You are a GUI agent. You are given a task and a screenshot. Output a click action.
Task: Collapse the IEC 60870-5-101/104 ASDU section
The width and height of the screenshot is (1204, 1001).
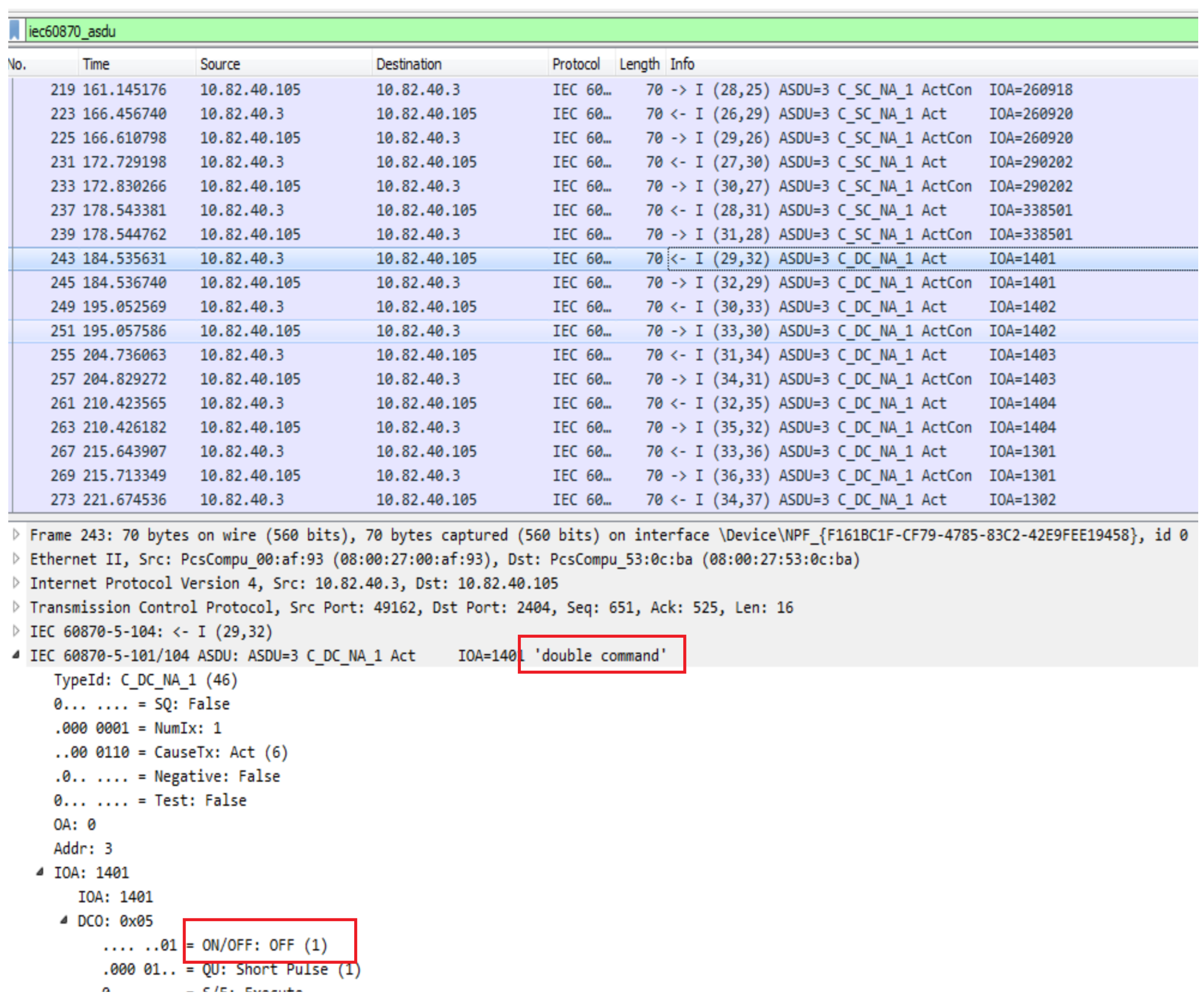(16, 655)
